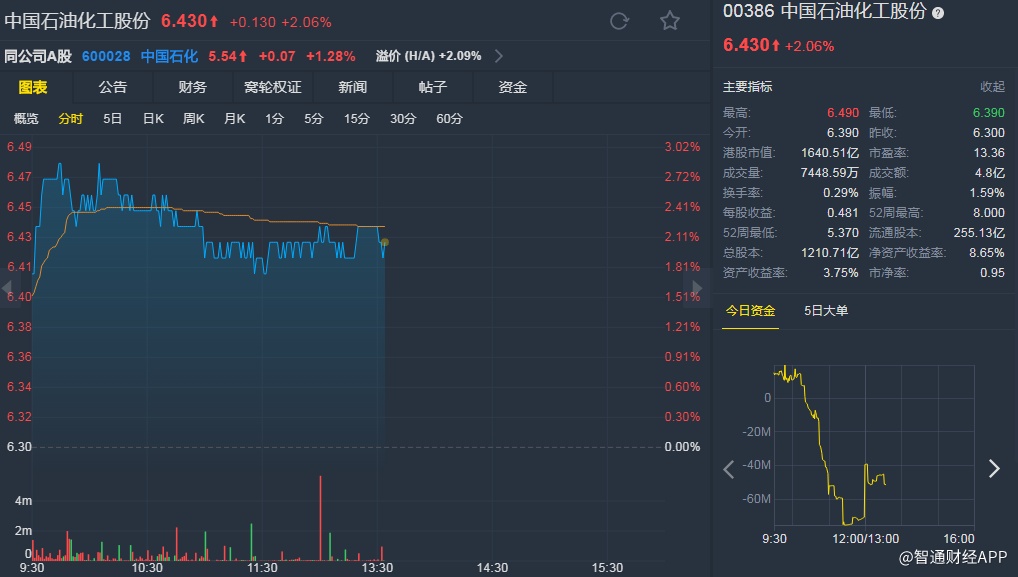Switch chart to 5日 view
The height and width of the screenshot is (577, 1018).
point(113,119)
